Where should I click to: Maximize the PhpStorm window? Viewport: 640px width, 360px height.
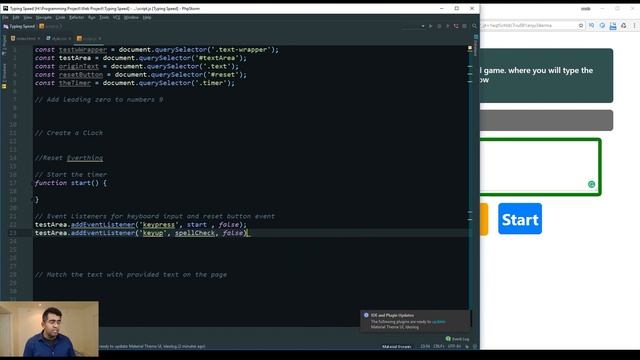(457, 9)
